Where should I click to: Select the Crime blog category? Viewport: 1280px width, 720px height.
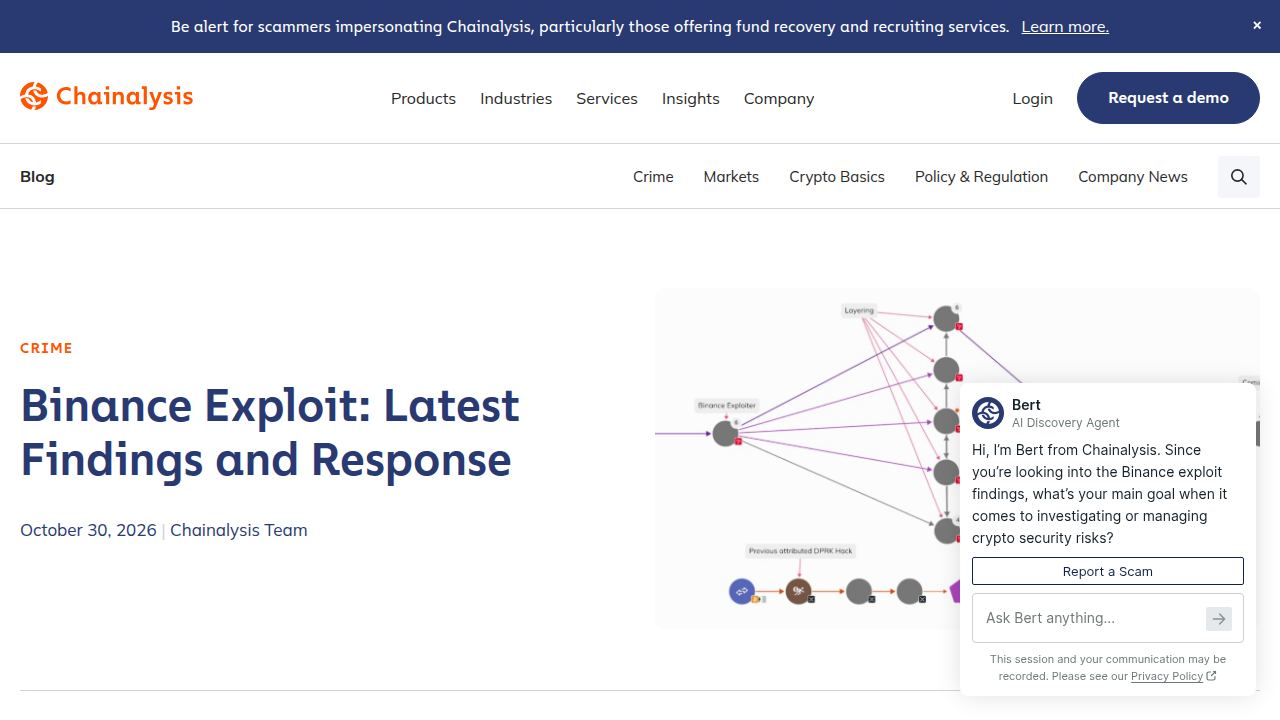653,177
